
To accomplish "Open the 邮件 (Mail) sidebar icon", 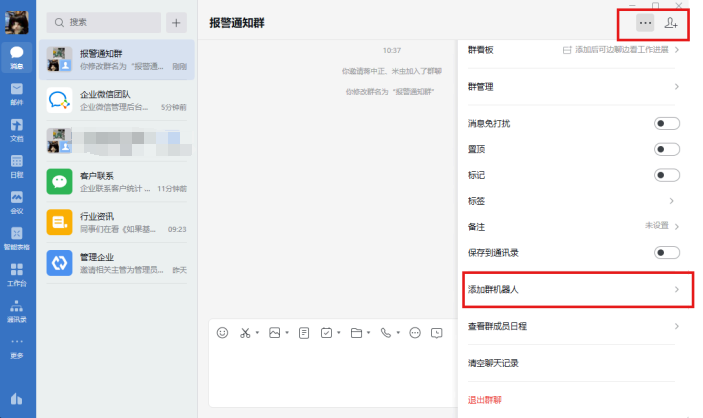I will coord(17,94).
